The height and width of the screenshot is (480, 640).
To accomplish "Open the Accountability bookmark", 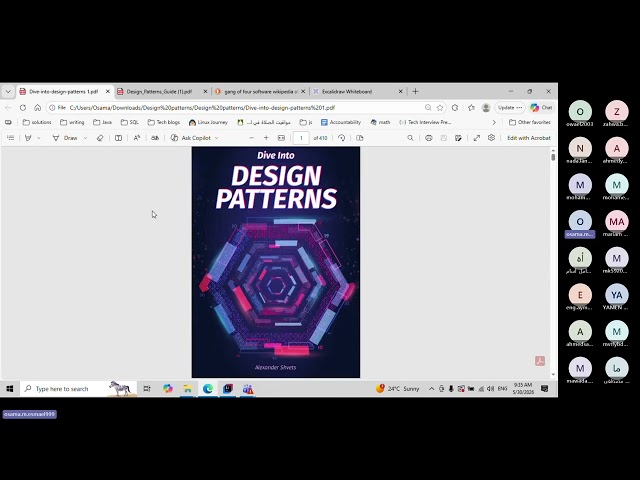I will [341, 122].
